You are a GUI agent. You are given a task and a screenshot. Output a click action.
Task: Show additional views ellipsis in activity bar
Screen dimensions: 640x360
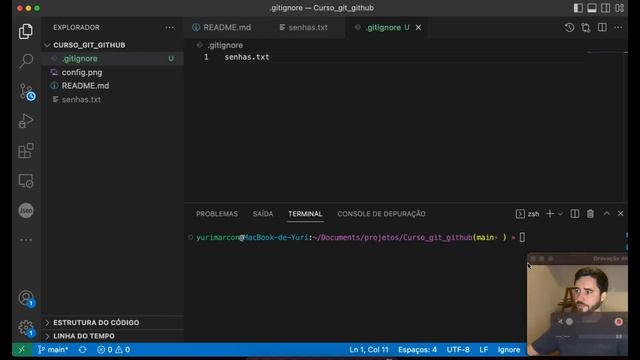click(26, 240)
